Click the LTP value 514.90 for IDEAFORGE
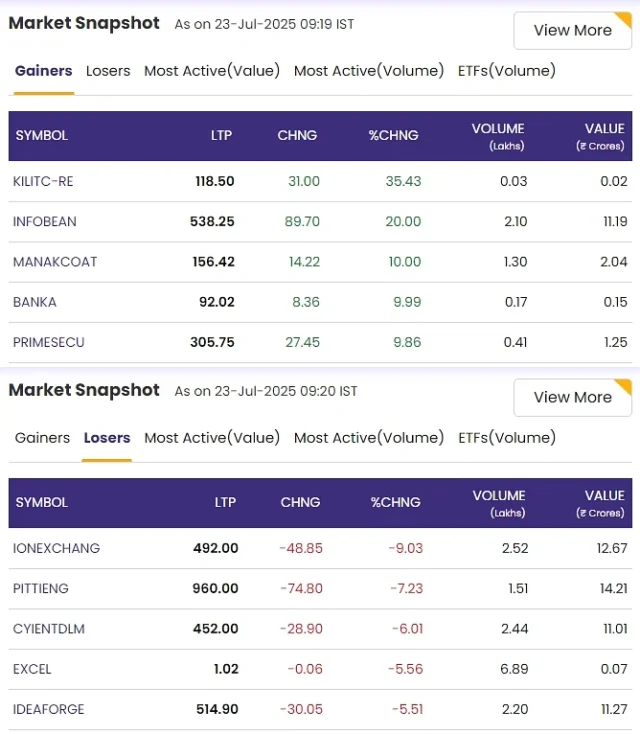This screenshot has width=640, height=734. pos(217,709)
